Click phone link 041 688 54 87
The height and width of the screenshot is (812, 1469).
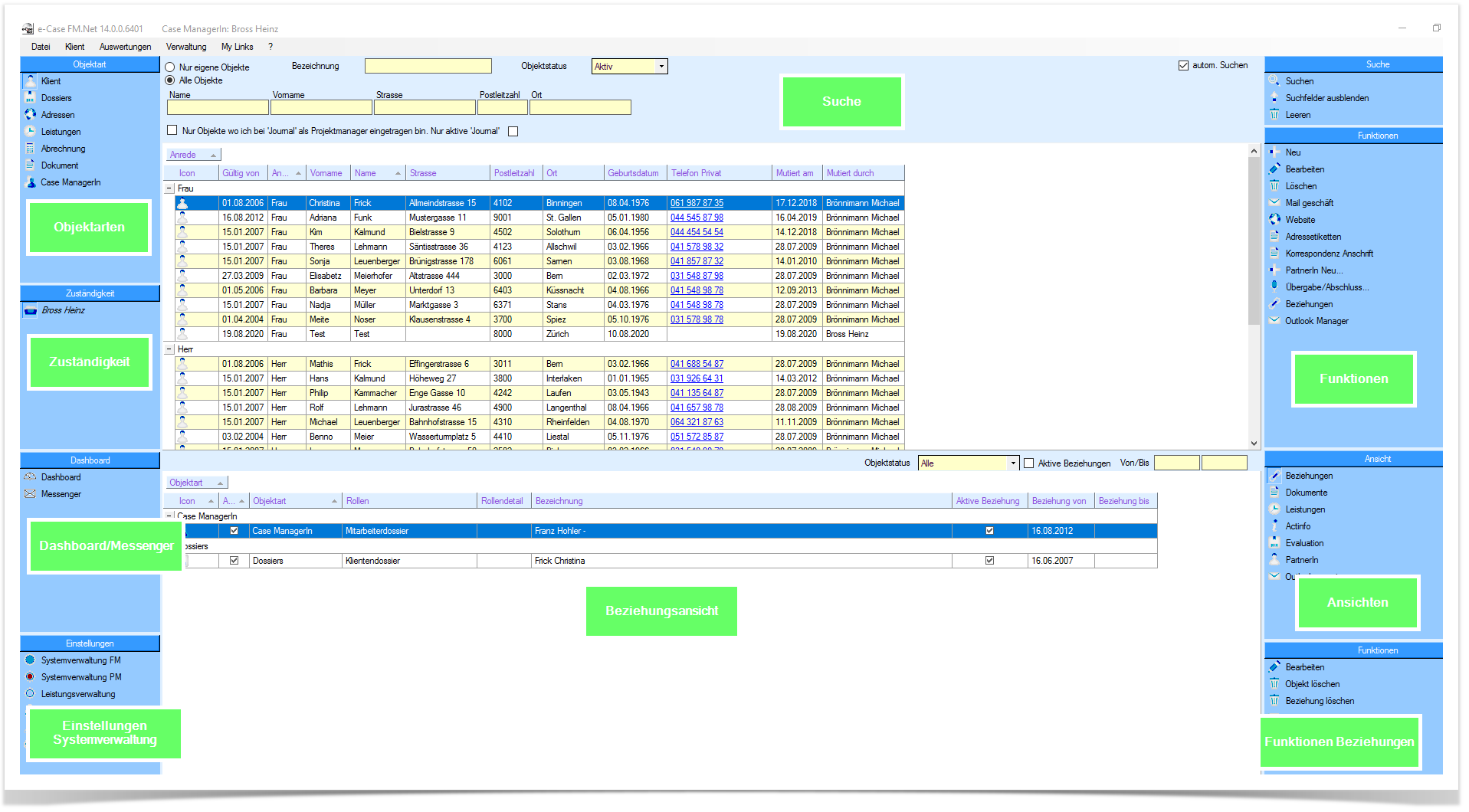(697, 364)
